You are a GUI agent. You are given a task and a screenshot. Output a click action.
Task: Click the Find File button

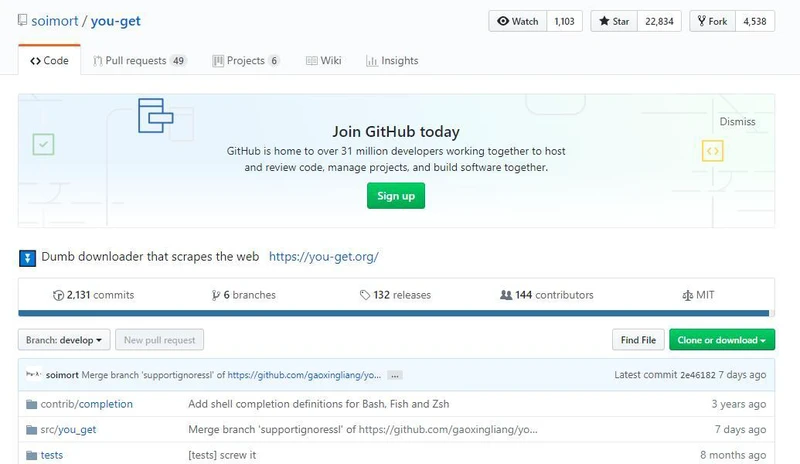click(638, 340)
